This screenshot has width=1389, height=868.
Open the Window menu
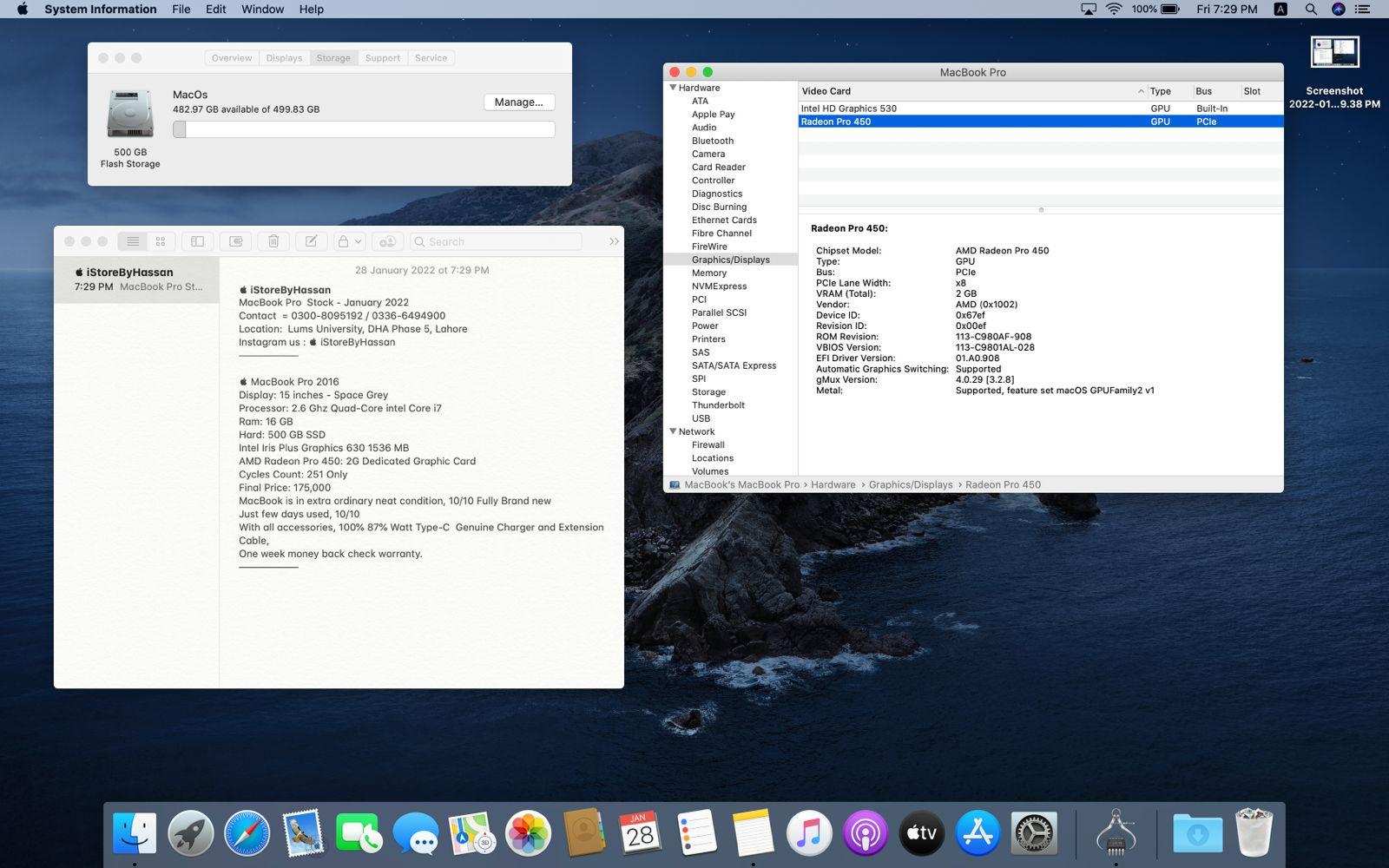coord(262,9)
